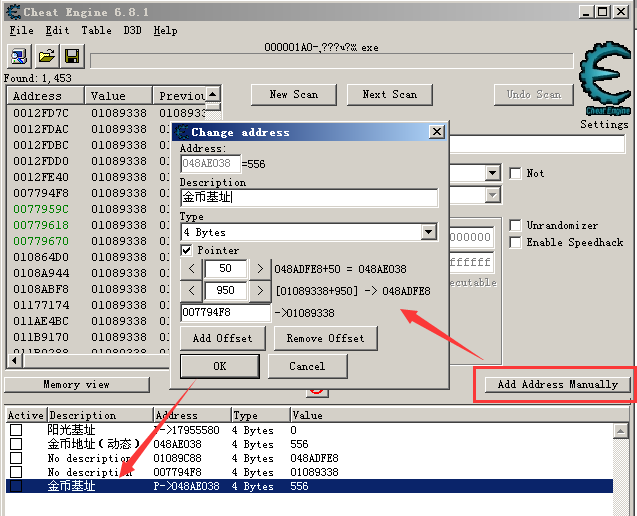The image size is (637, 516).
Task: Minimize the Cheat Engine window
Action: pyautogui.click(x=586, y=12)
